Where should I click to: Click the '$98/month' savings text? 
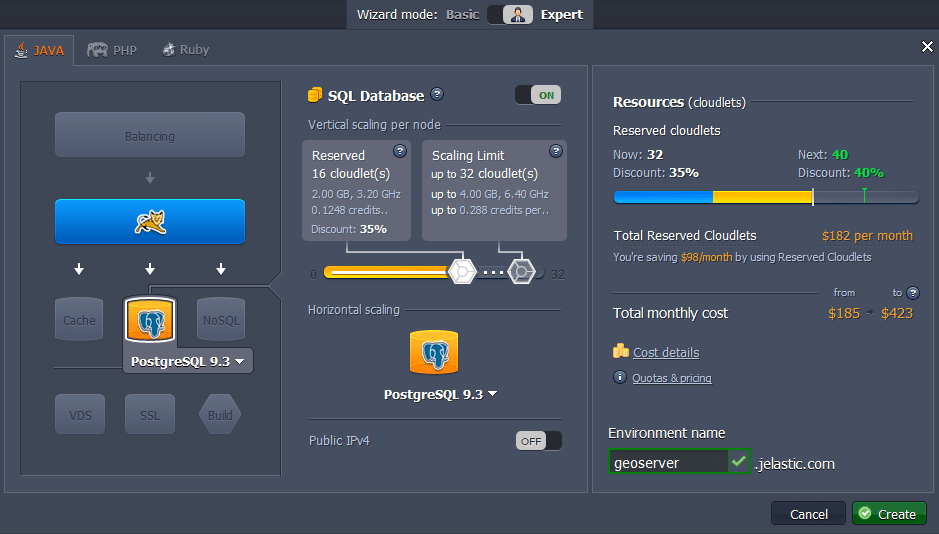706,257
